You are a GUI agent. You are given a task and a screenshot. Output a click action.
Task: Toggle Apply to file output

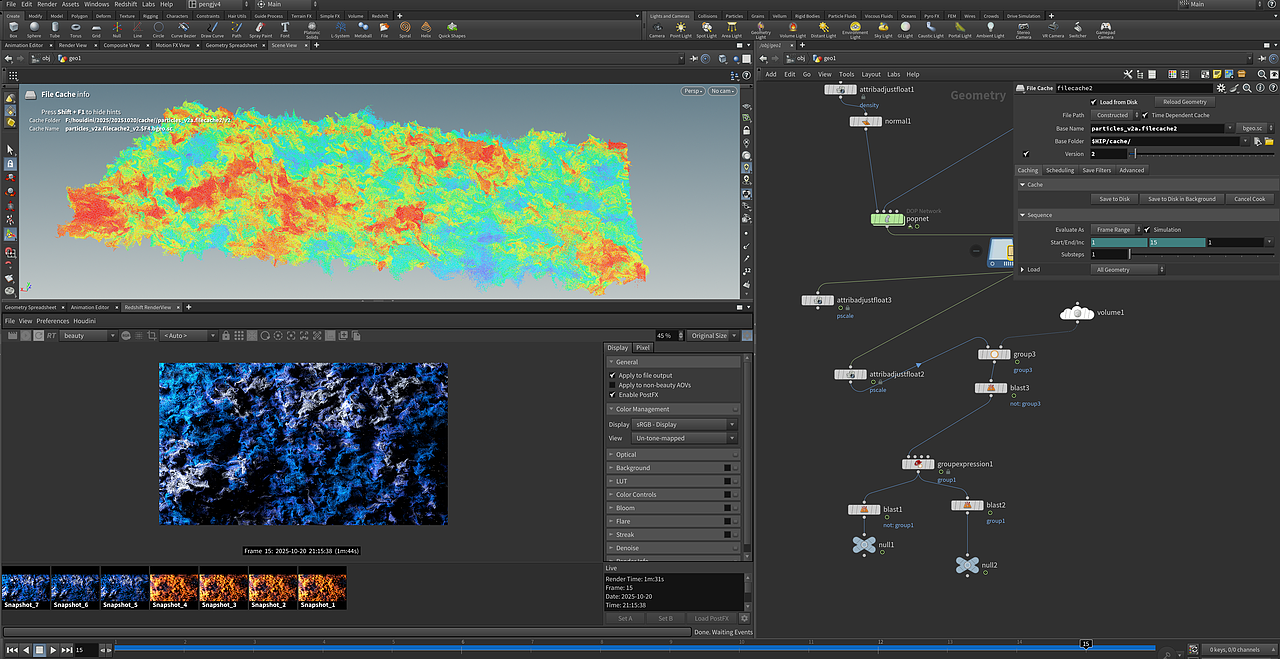tap(613, 375)
